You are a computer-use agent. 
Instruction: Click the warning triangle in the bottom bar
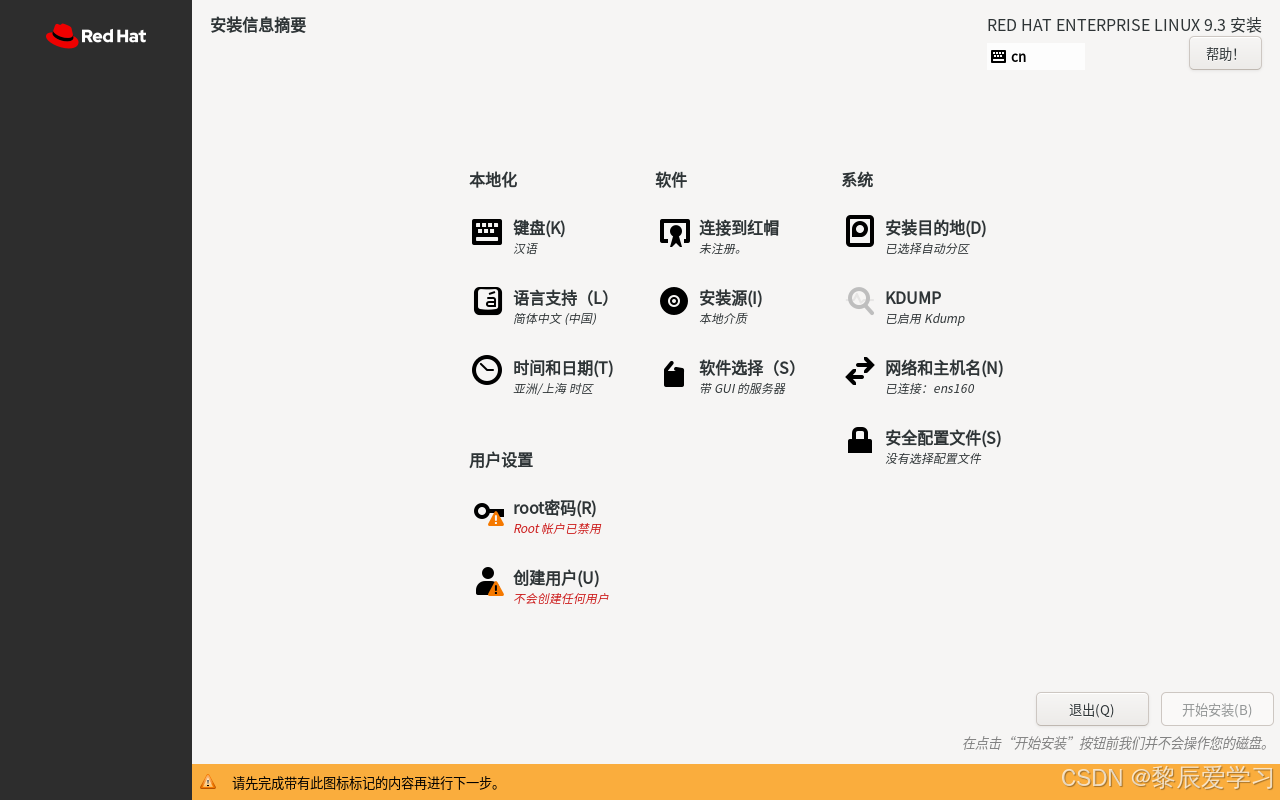point(208,782)
